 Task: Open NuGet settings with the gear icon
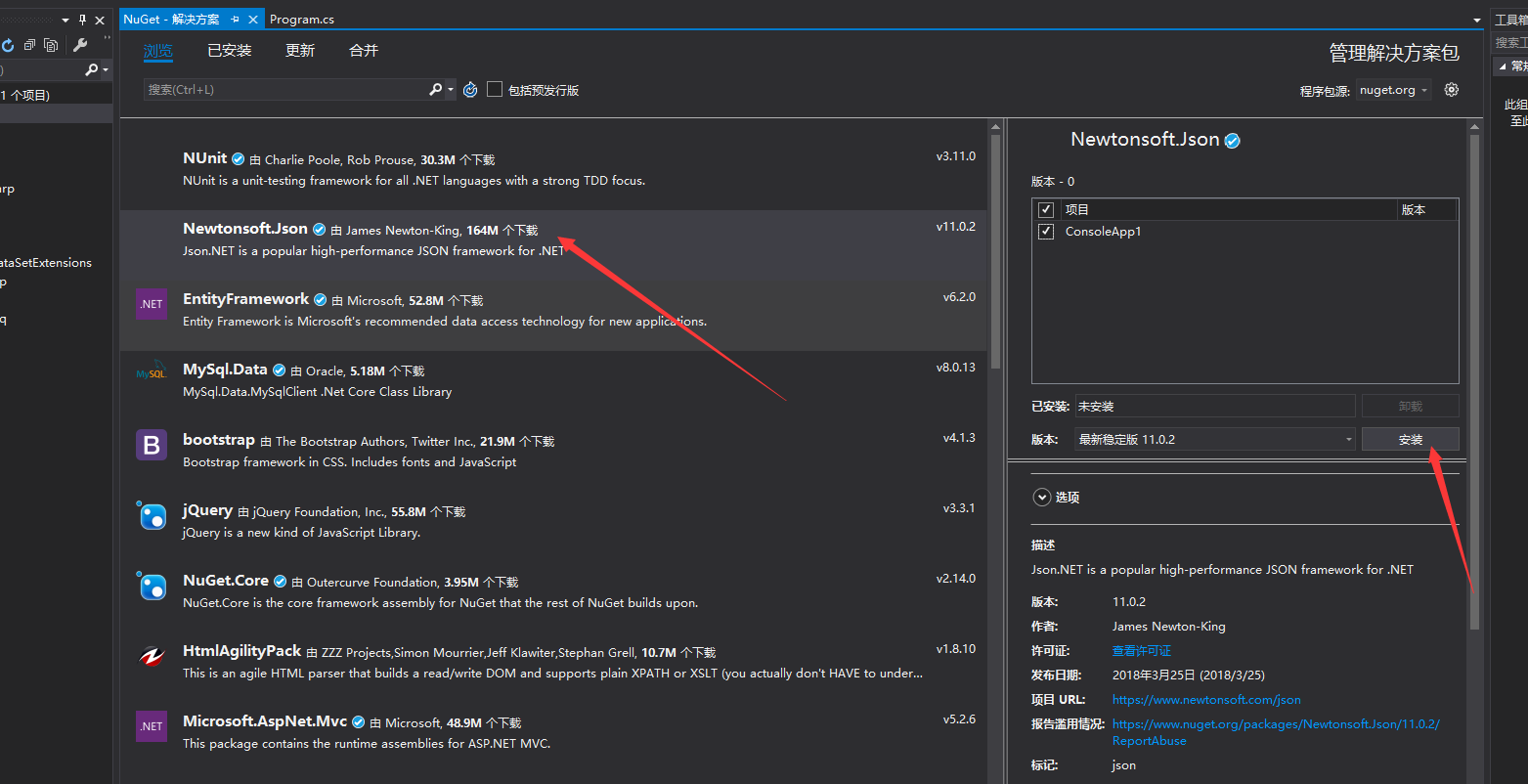1452,89
